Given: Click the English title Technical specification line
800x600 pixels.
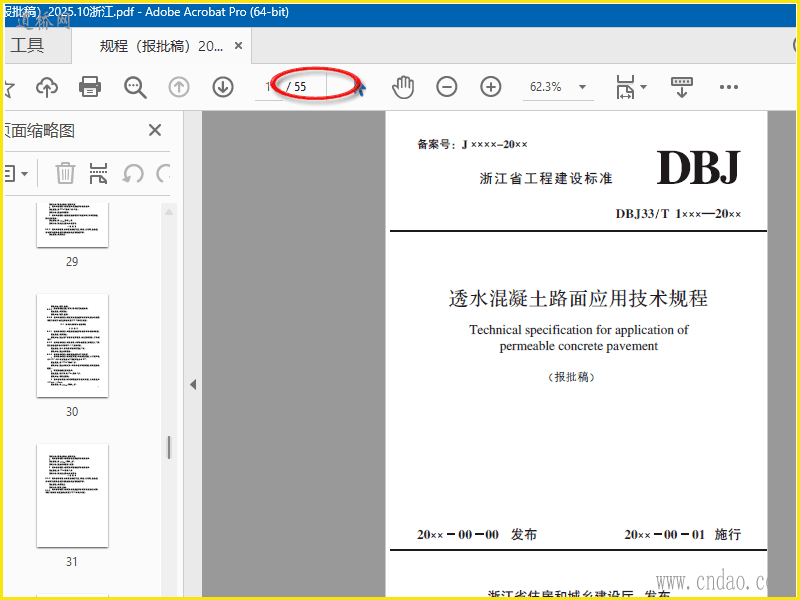Looking at the screenshot, I should tap(579, 330).
